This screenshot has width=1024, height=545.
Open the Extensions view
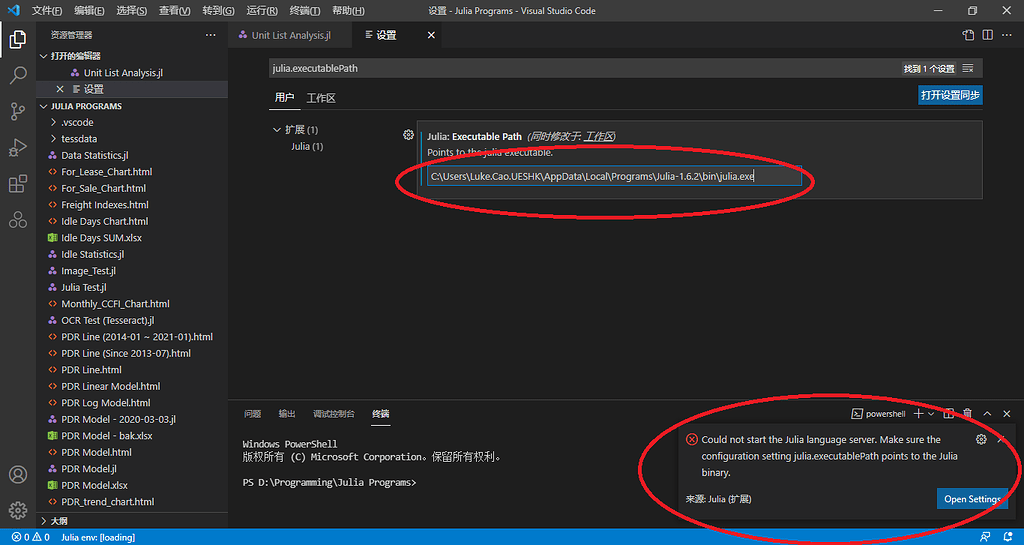pos(18,184)
